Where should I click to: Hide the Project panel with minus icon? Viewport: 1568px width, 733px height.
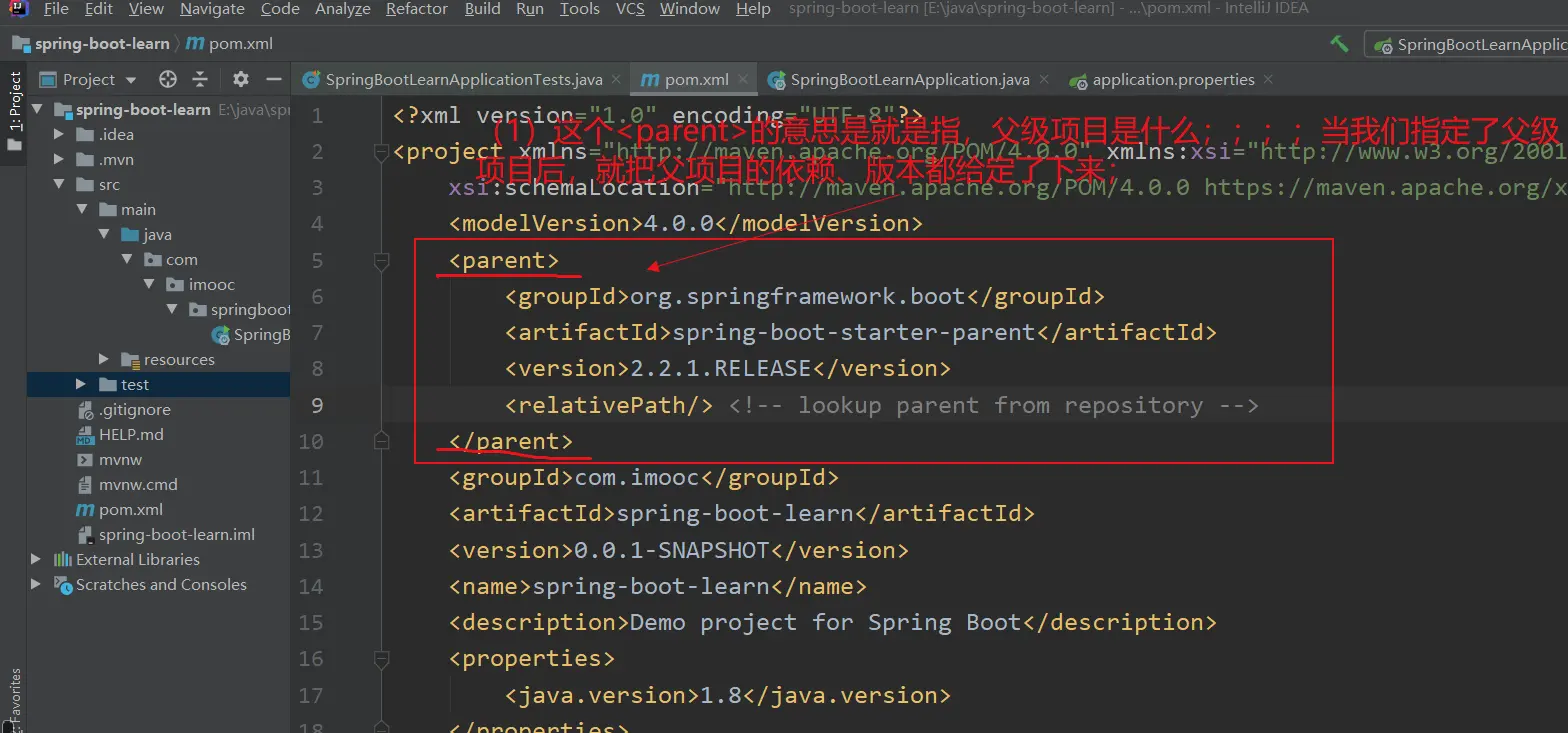pos(273,79)
